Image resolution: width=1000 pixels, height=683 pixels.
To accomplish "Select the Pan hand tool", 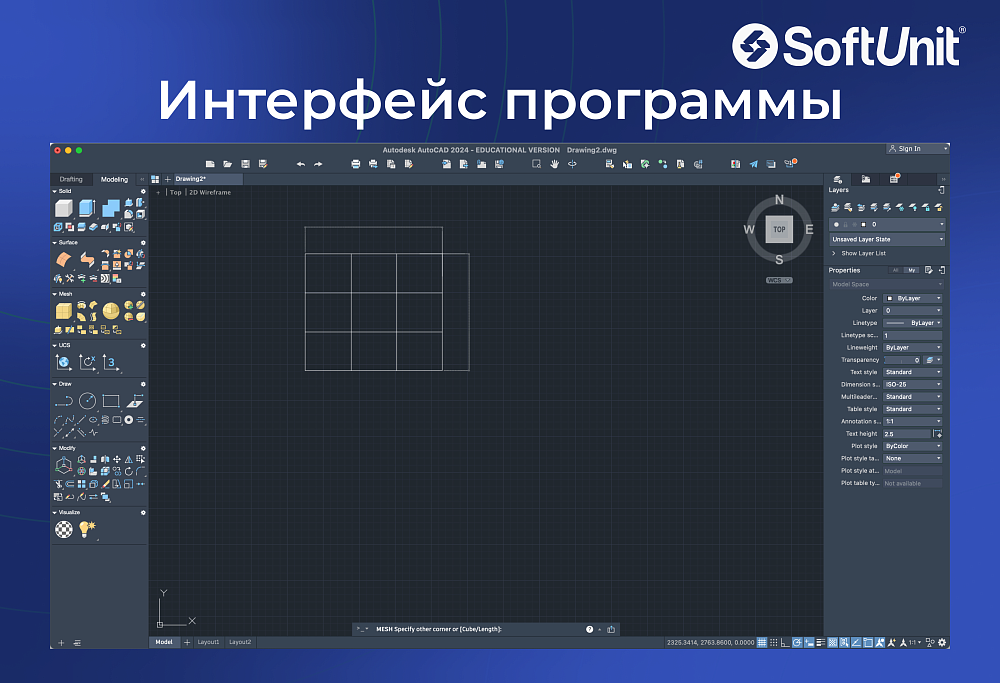I will (x=554, y=164).
